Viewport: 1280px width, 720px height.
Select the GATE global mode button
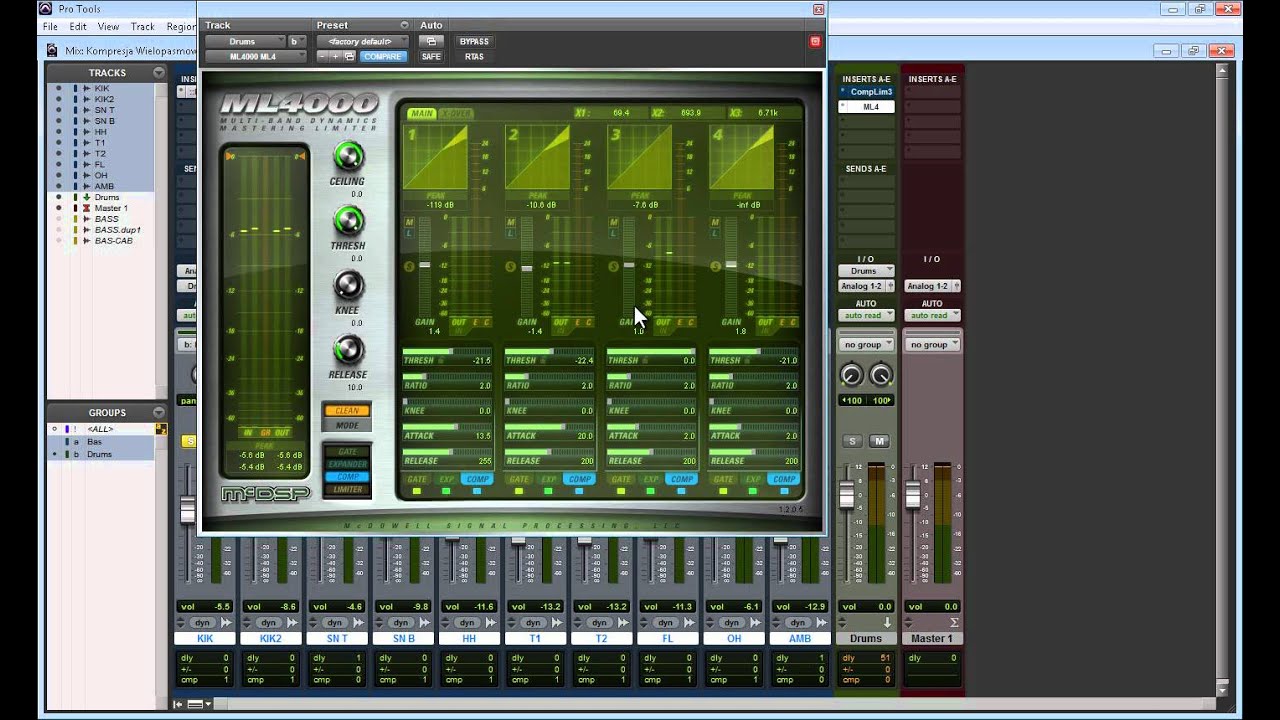[x=347, y=452]
